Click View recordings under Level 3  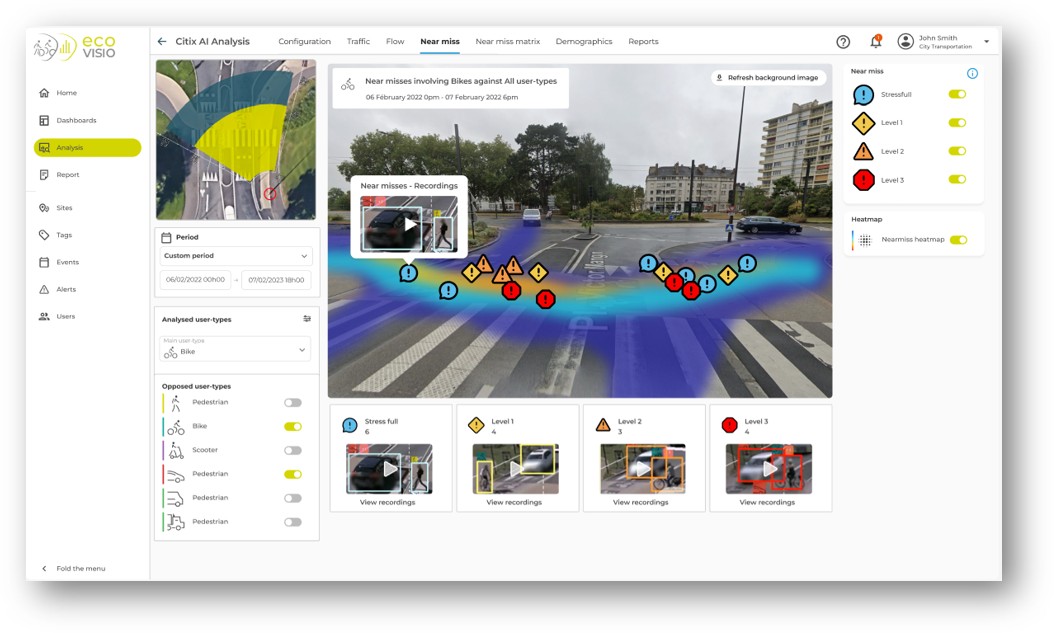pyautogui.click(x=767, y=502)
